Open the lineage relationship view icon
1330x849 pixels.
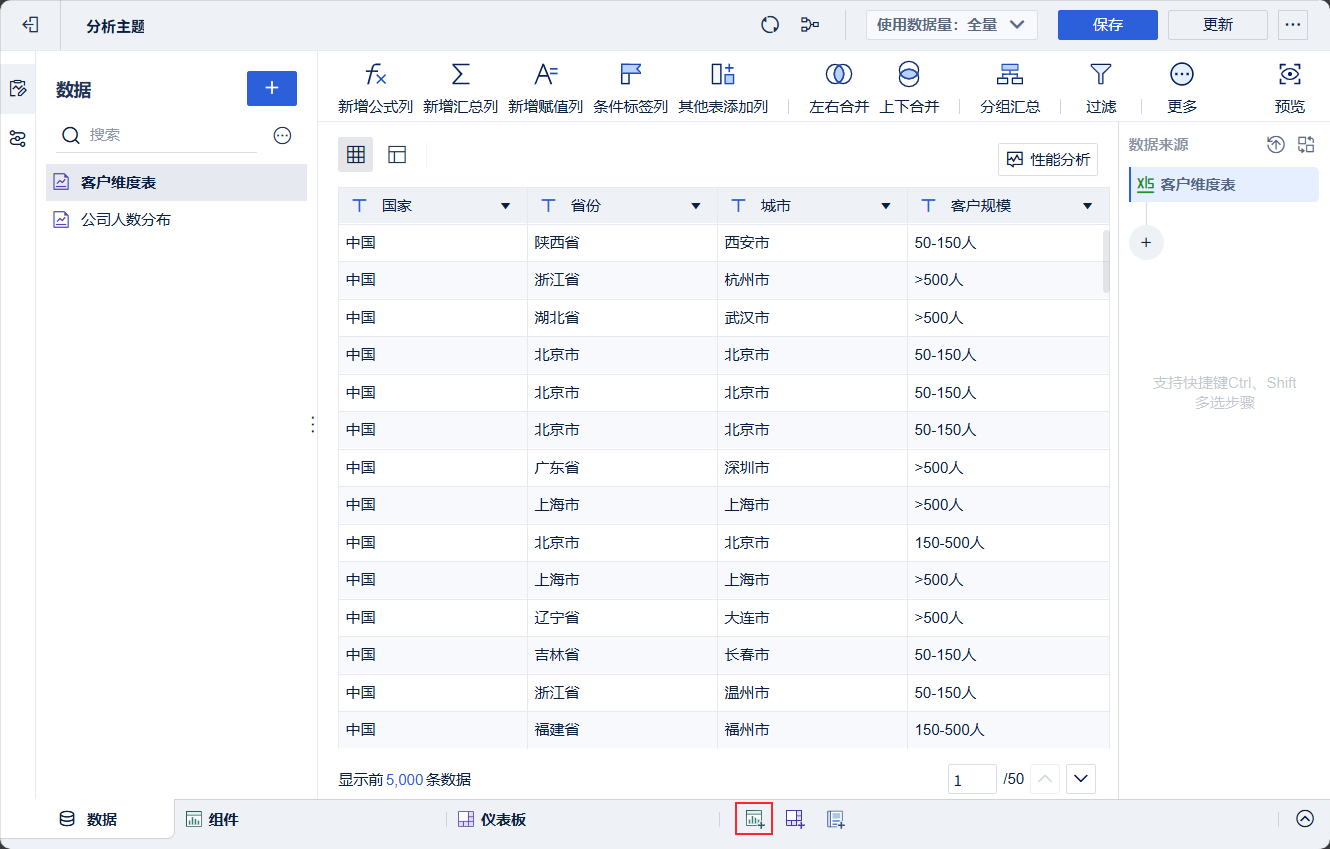click(810, 25)
